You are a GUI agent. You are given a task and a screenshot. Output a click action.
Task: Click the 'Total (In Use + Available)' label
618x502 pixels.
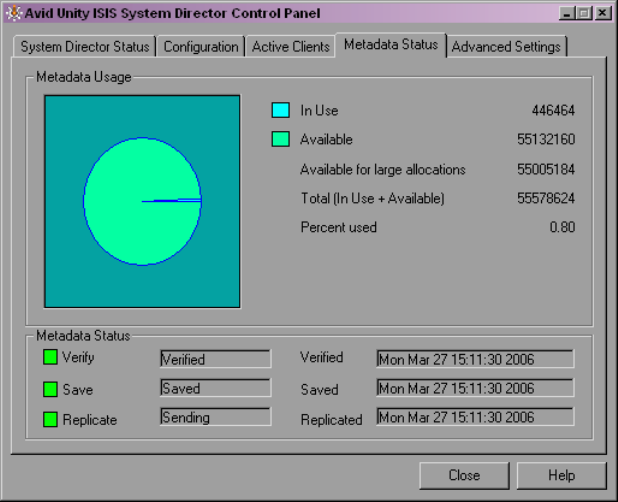373,199
